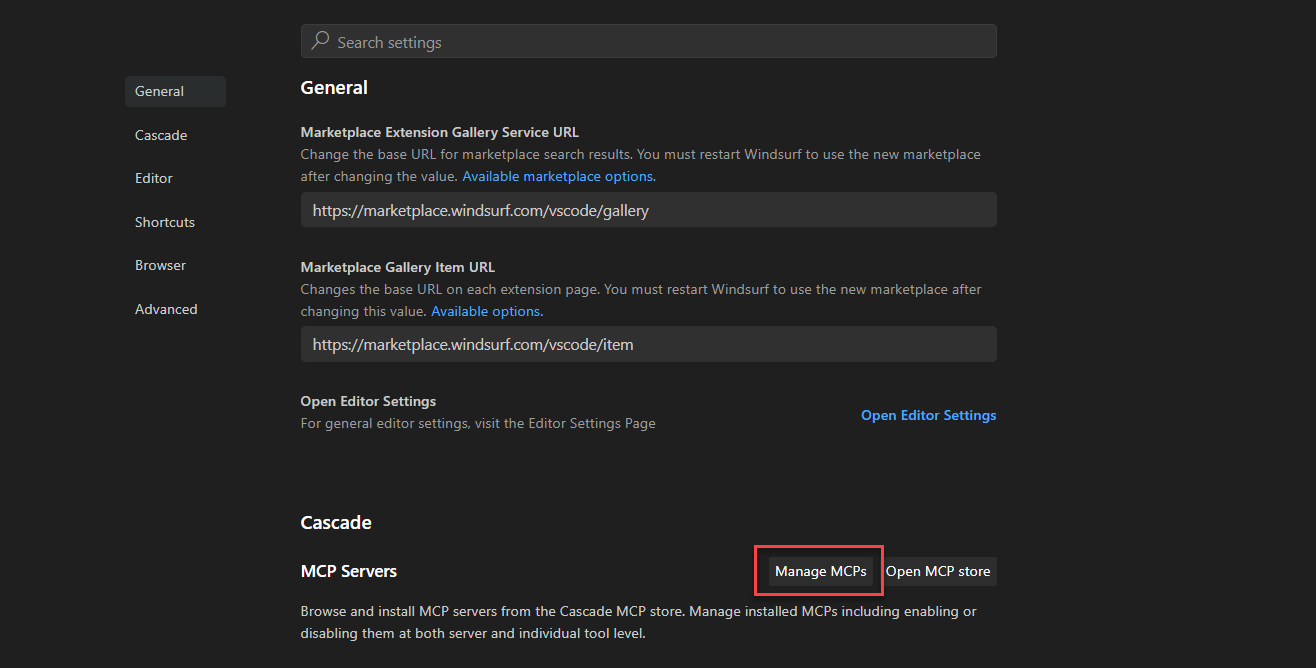Viewport: 1316px width, 668px height.
Task: Select the Advanced settings section
Action: click(166, 308)
